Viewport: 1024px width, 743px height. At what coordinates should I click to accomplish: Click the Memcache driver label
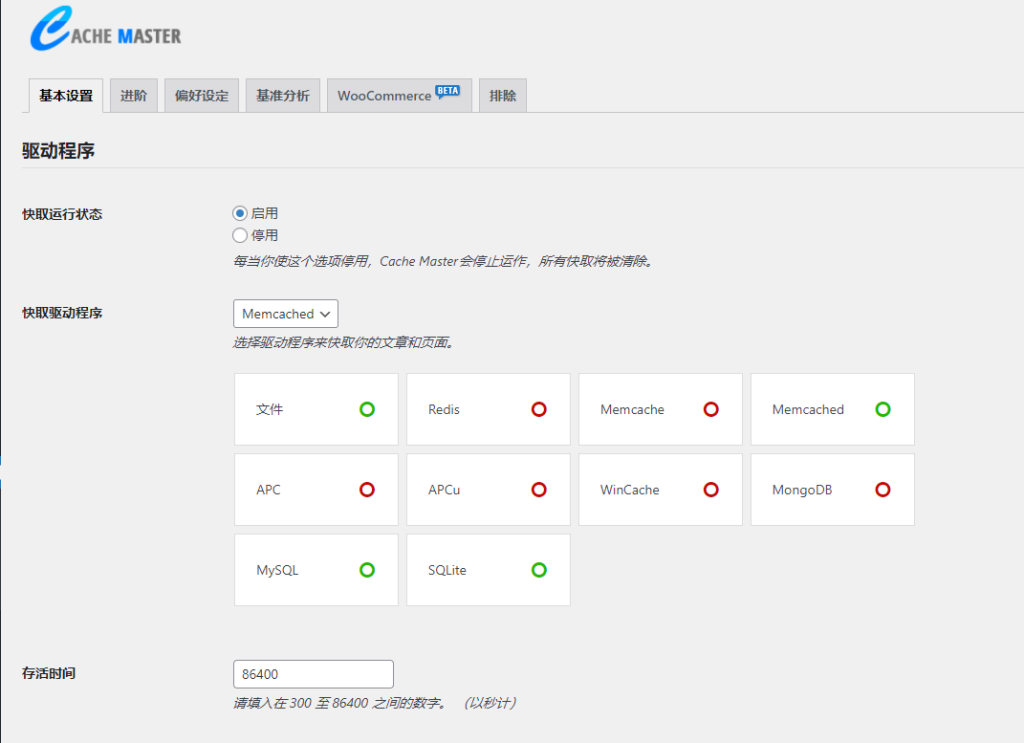pyautogui.click(x=632, y=409)
